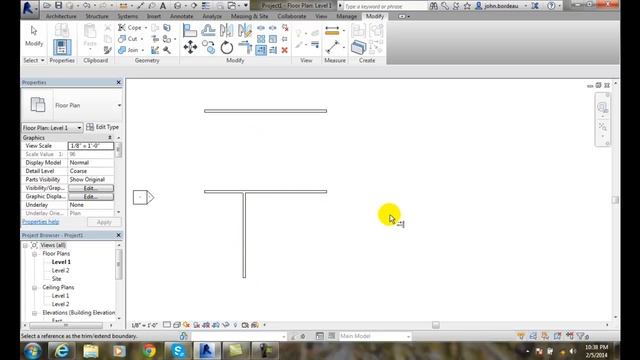Collapse the Graphics section in Properties

[x=110, y=138]
